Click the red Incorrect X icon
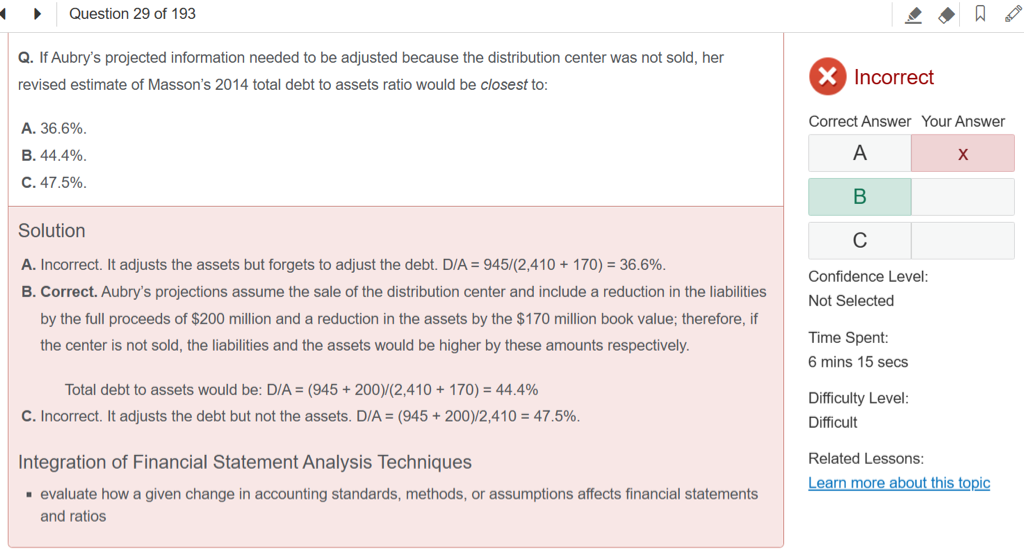Viewport: 1024px width, 560px height. coord(827,77)
